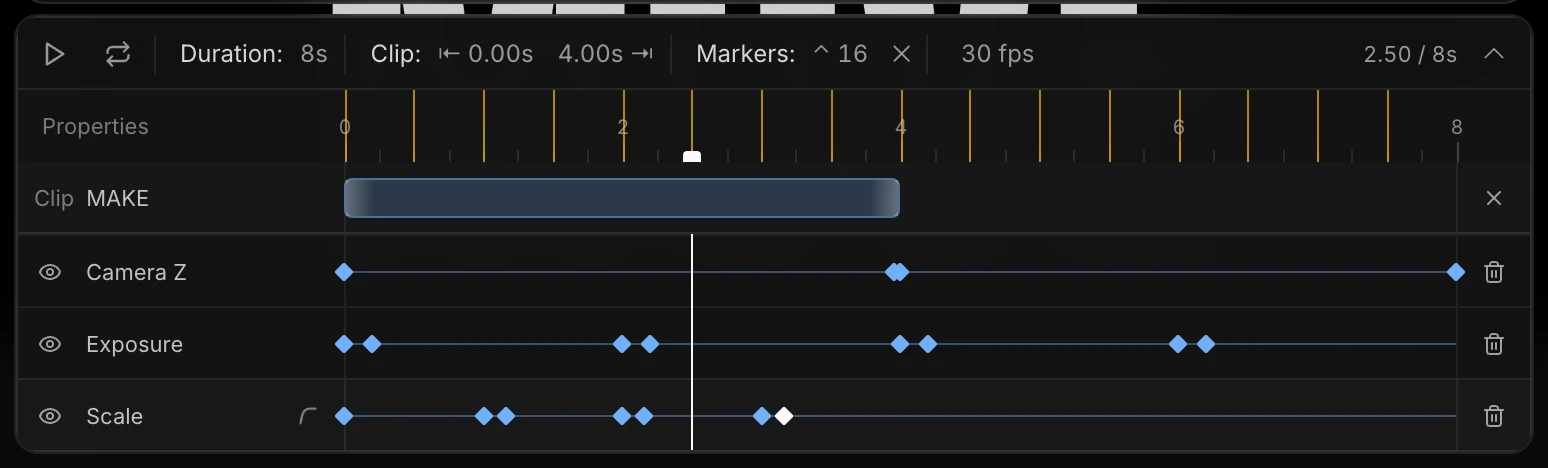This screenshot has height=468, width=1548.
Task: Start playback with the play icon
Action: click(55, 54)
